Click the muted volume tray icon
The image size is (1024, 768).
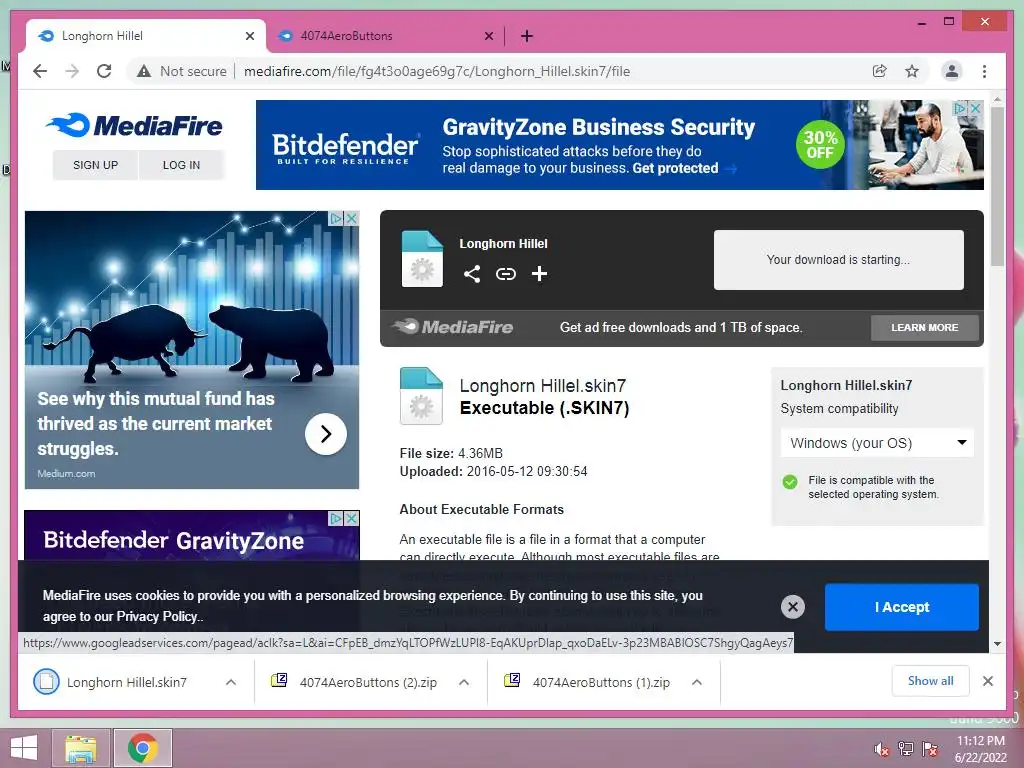881,749
